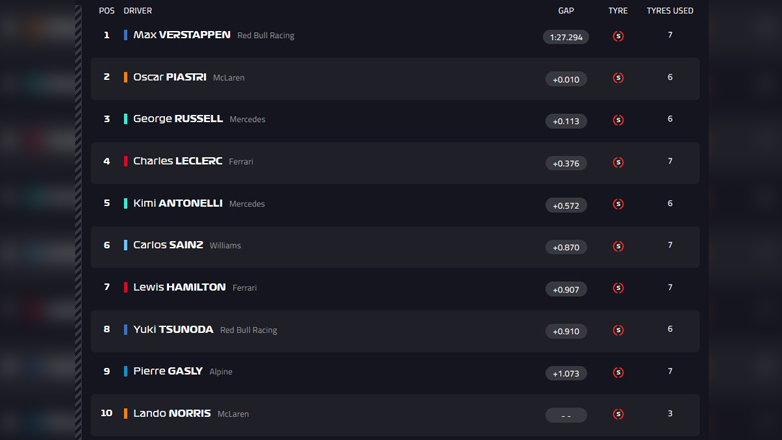Click Gasly's +1.073 gap badge

coord(566,373)
